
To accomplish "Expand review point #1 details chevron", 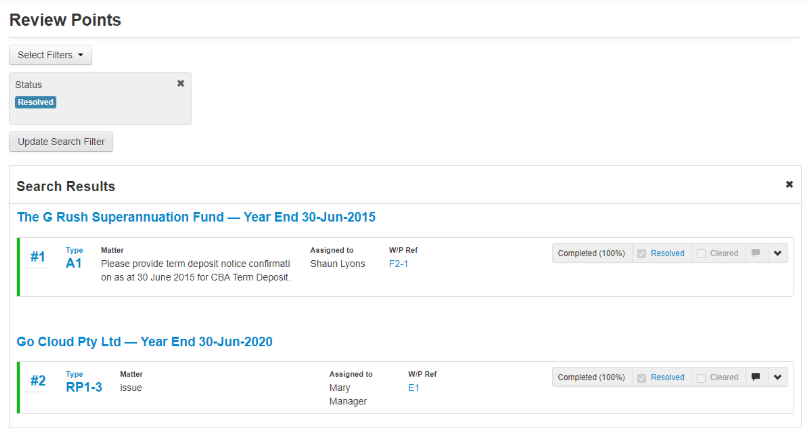I will tap(778, 253).
